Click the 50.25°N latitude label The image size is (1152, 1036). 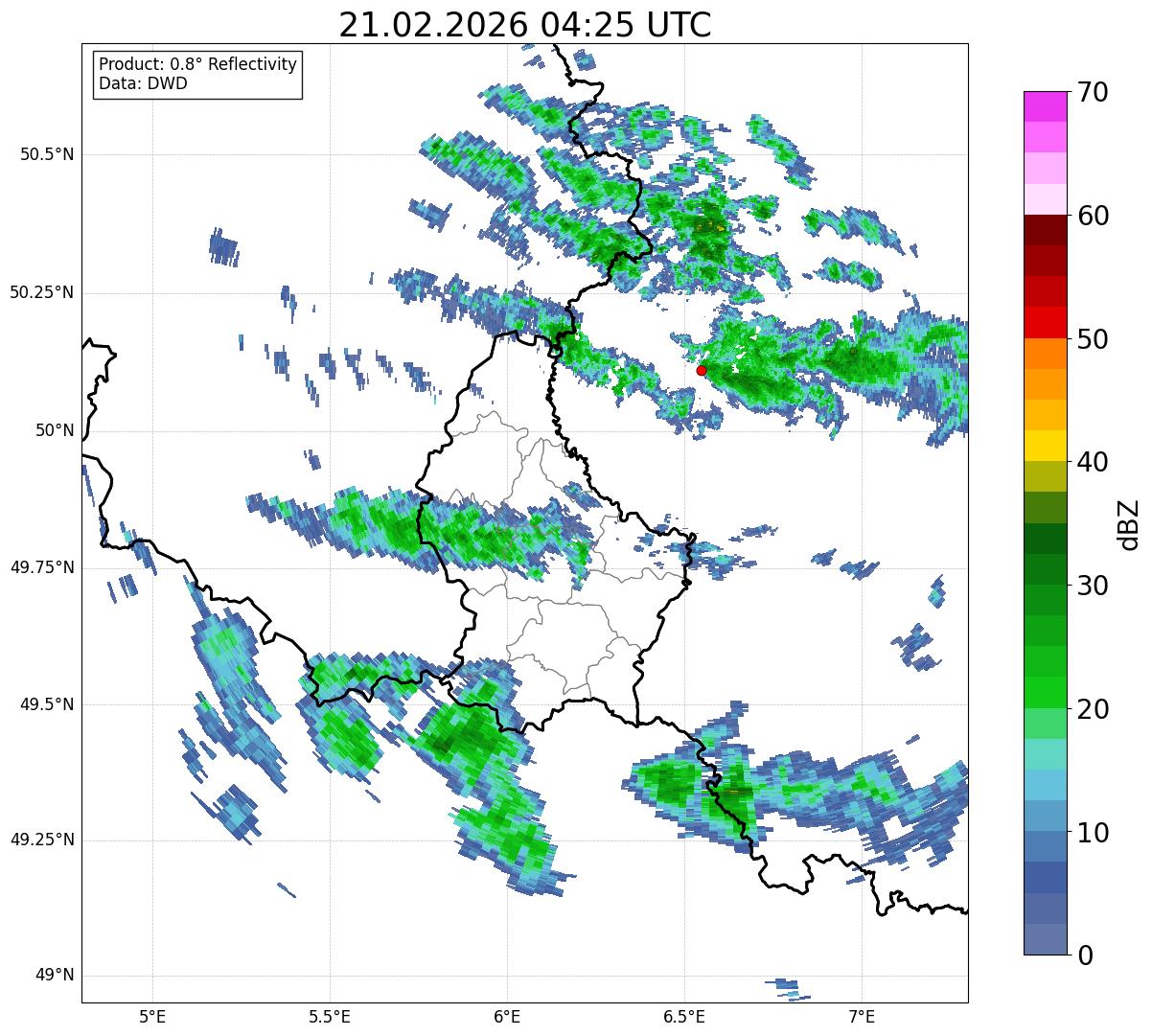(x=42, y=292)
